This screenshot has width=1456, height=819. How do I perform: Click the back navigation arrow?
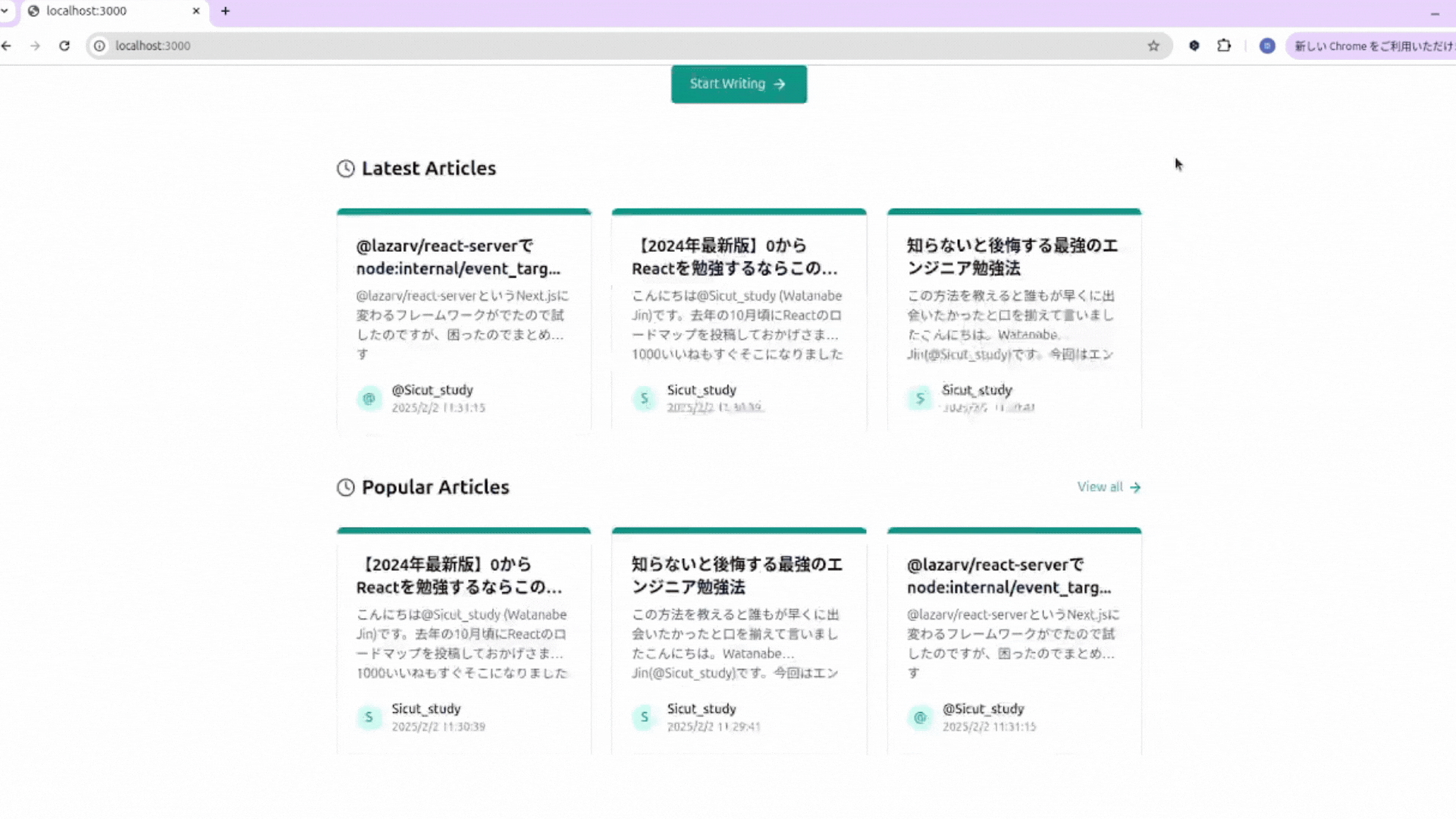tap(7, 45)
